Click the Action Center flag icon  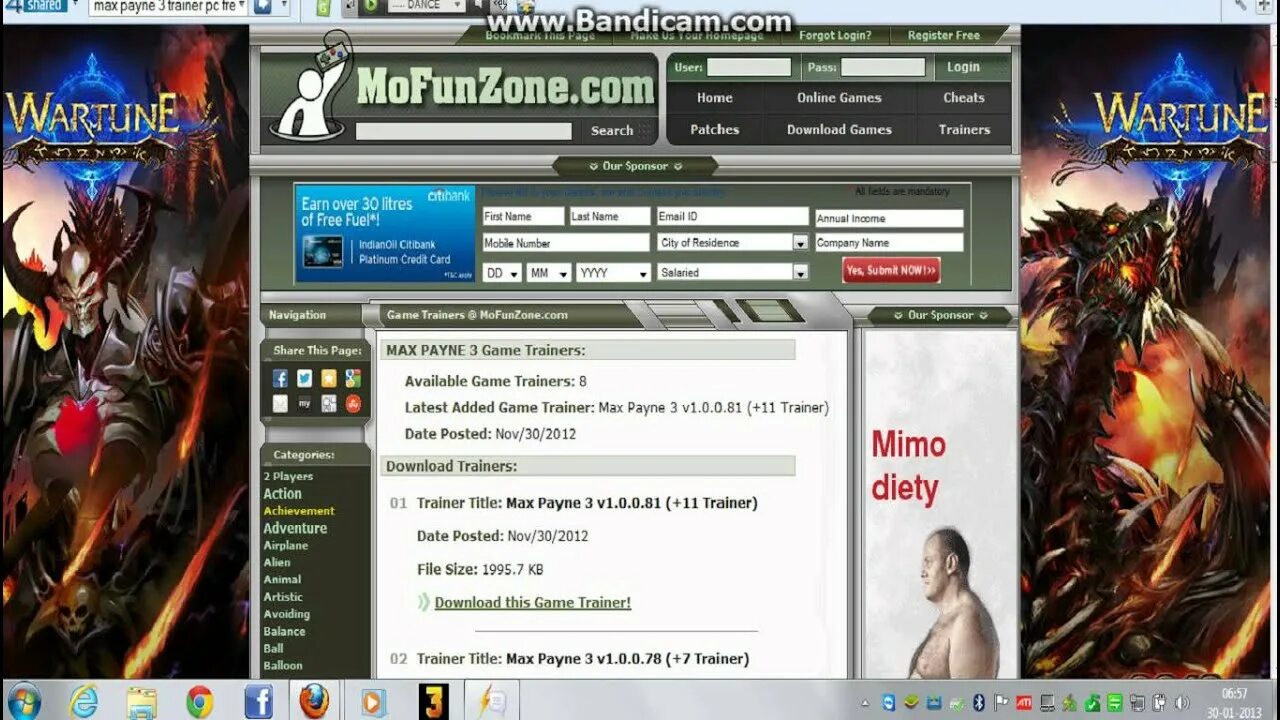point(1001,702)
